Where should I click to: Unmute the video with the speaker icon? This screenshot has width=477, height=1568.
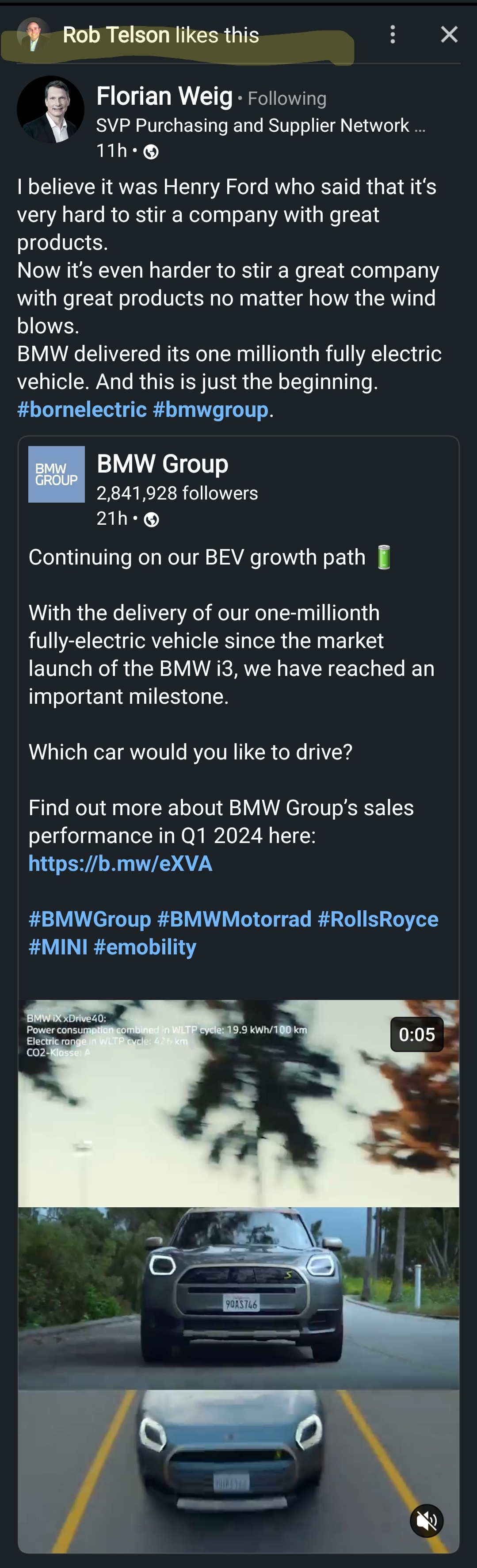click(427, 1521)
